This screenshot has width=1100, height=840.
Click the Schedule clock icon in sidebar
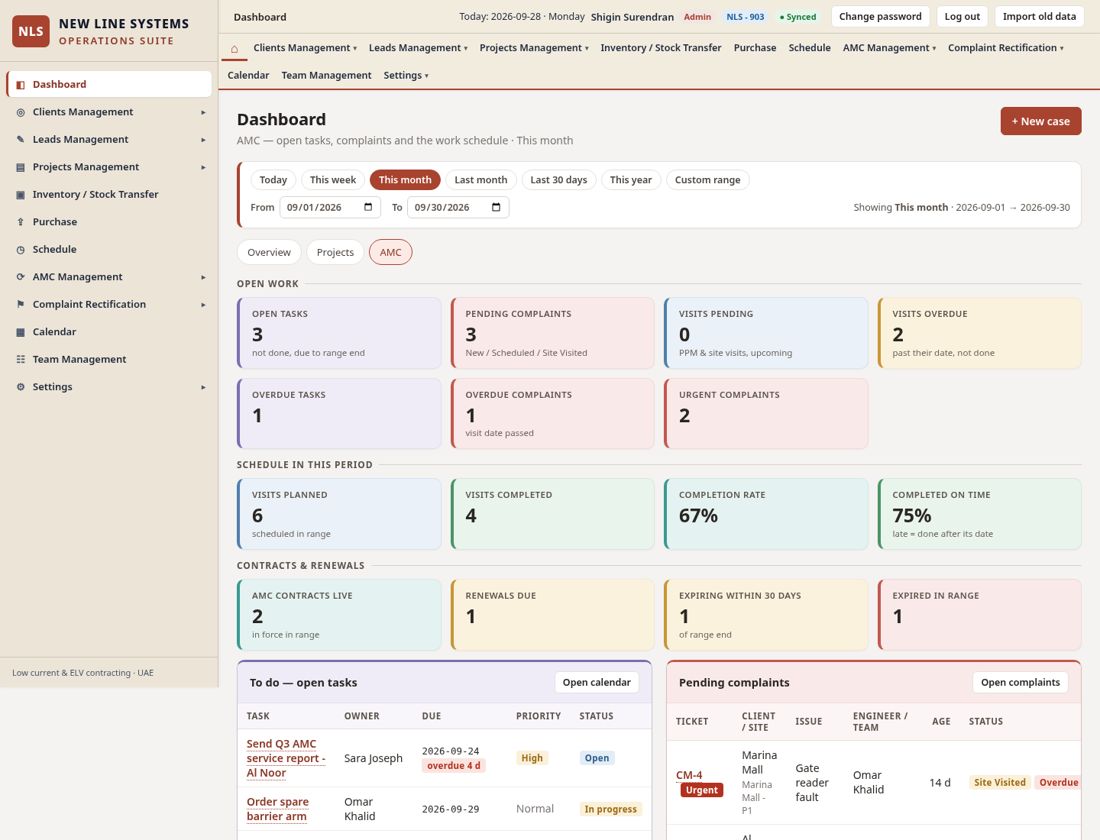pos(20,250)
